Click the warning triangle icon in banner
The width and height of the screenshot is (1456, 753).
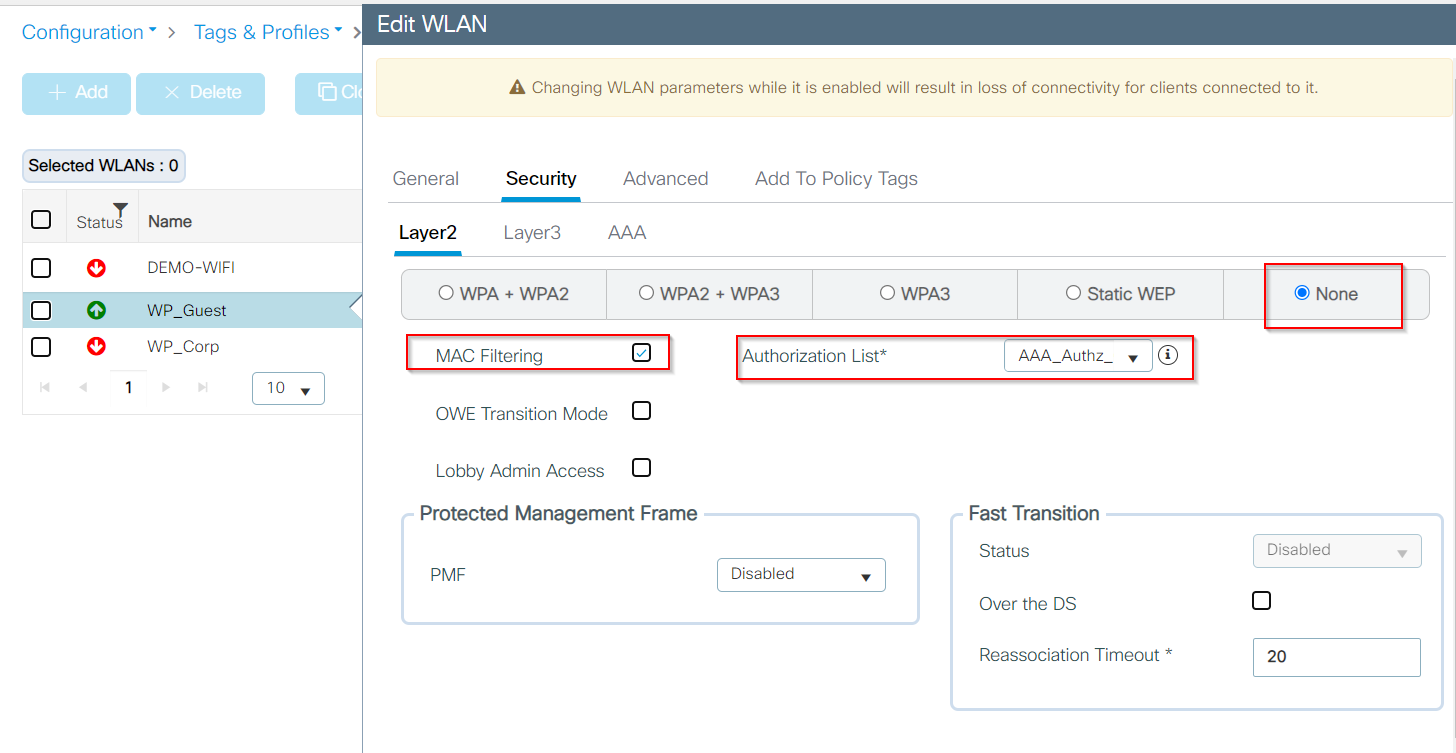point(517,88)
